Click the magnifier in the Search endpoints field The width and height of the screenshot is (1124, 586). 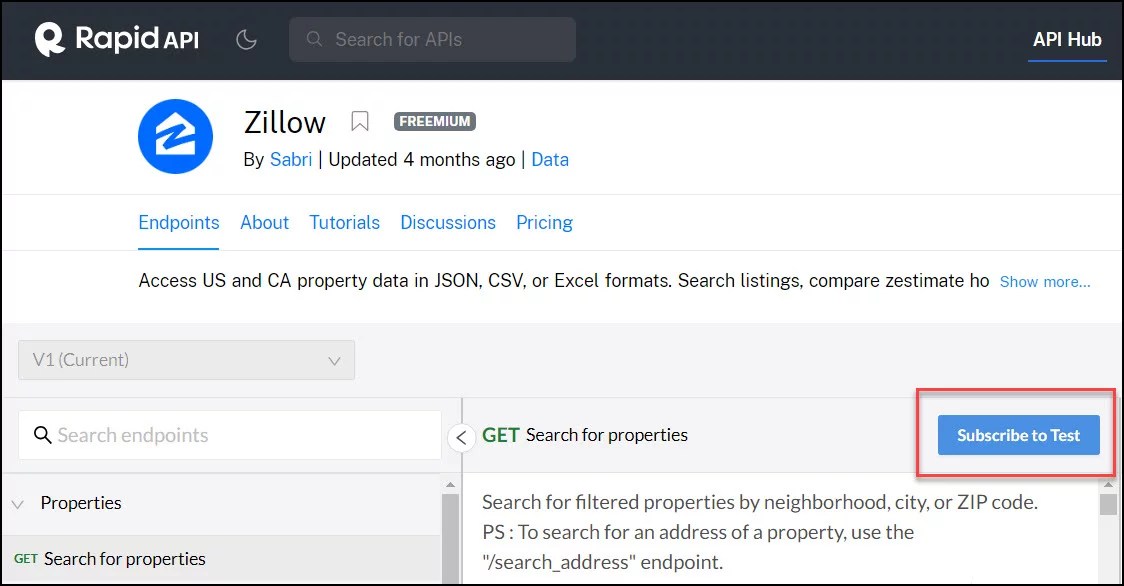[42, 435]
